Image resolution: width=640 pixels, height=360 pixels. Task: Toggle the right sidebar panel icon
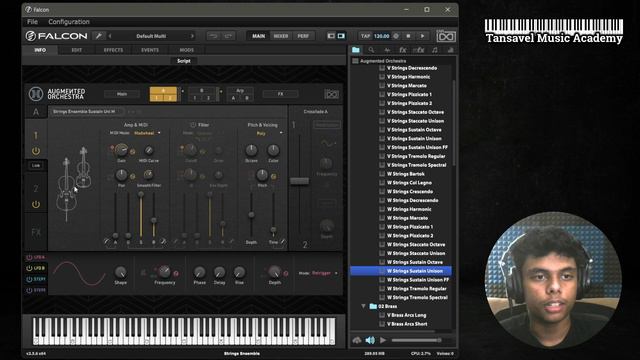point(341,36)
